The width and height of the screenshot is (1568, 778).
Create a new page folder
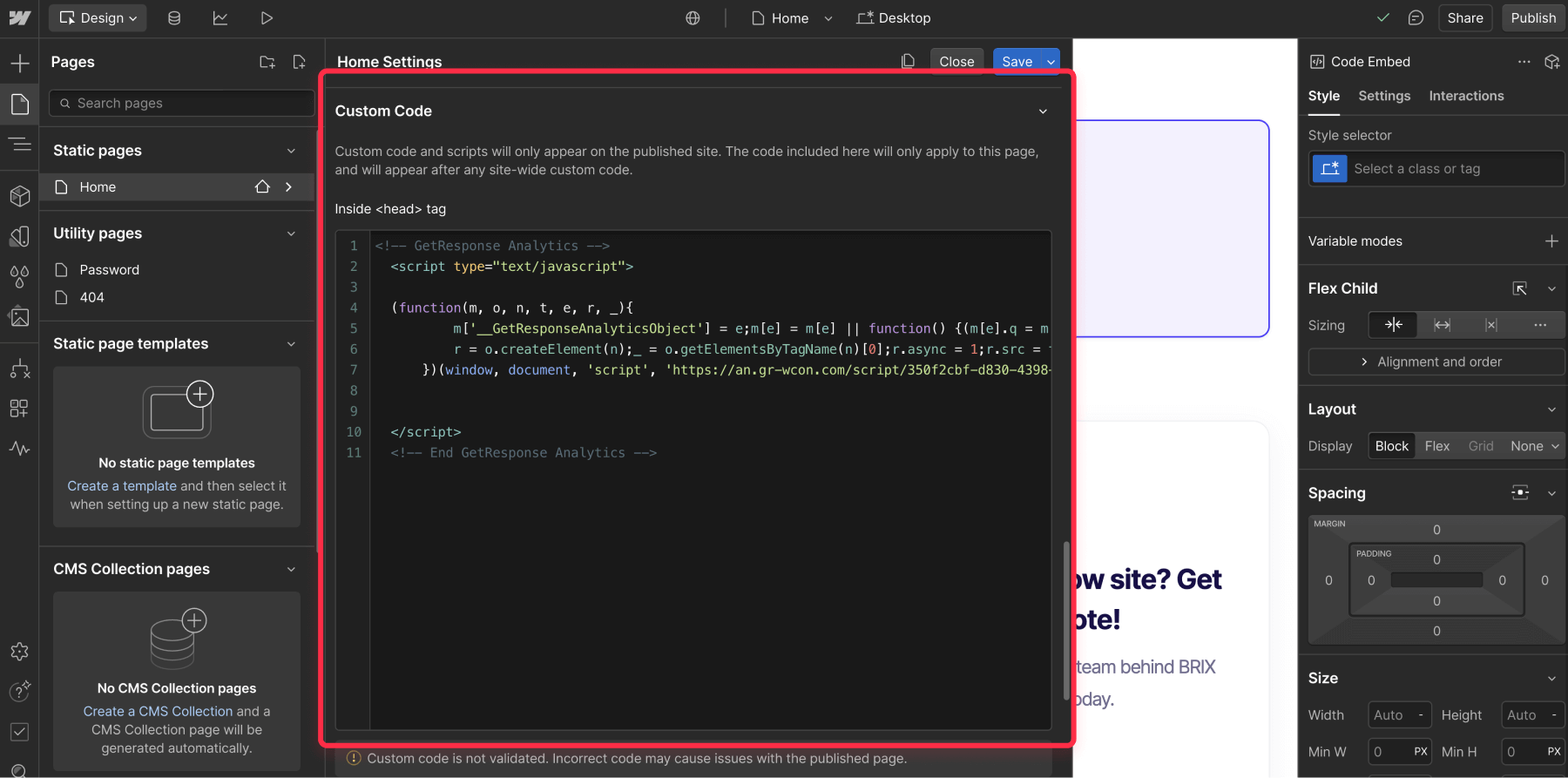click(267, 62)
